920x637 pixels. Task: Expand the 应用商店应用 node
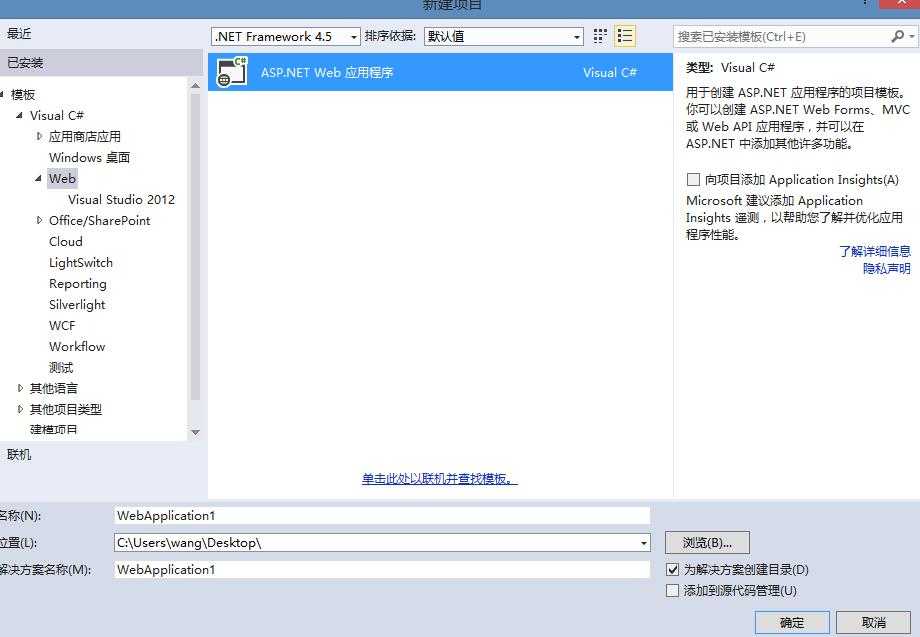[x=39, y=136]
